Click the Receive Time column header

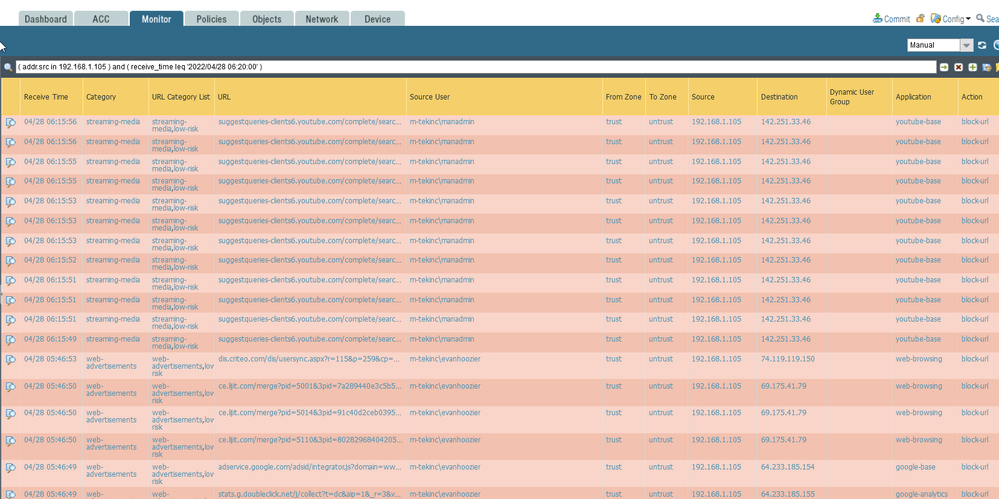(x=46, y=97)
